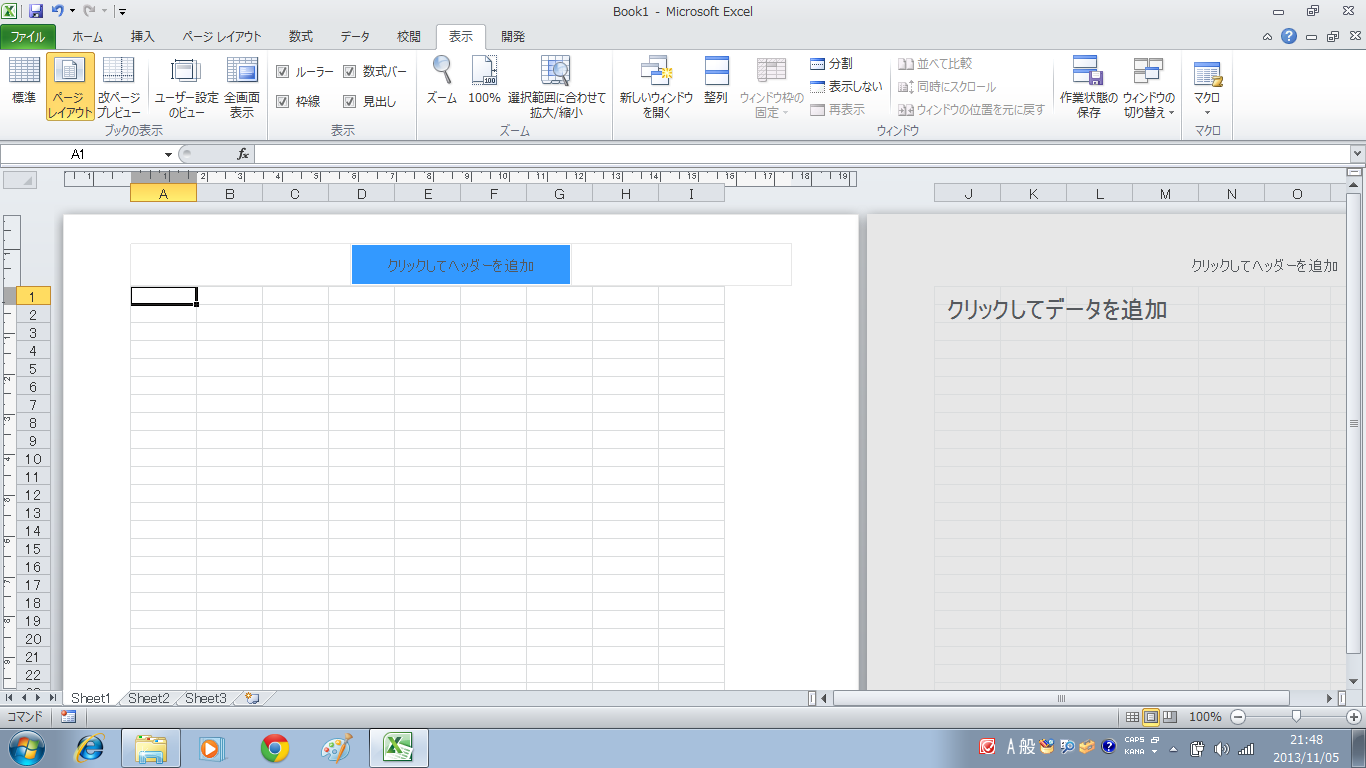This screenshot has height=768, width=1366.
Task: Toggle the ルーラー ruler checkbox
Action: pyautogui.click(x=283, y=72)
